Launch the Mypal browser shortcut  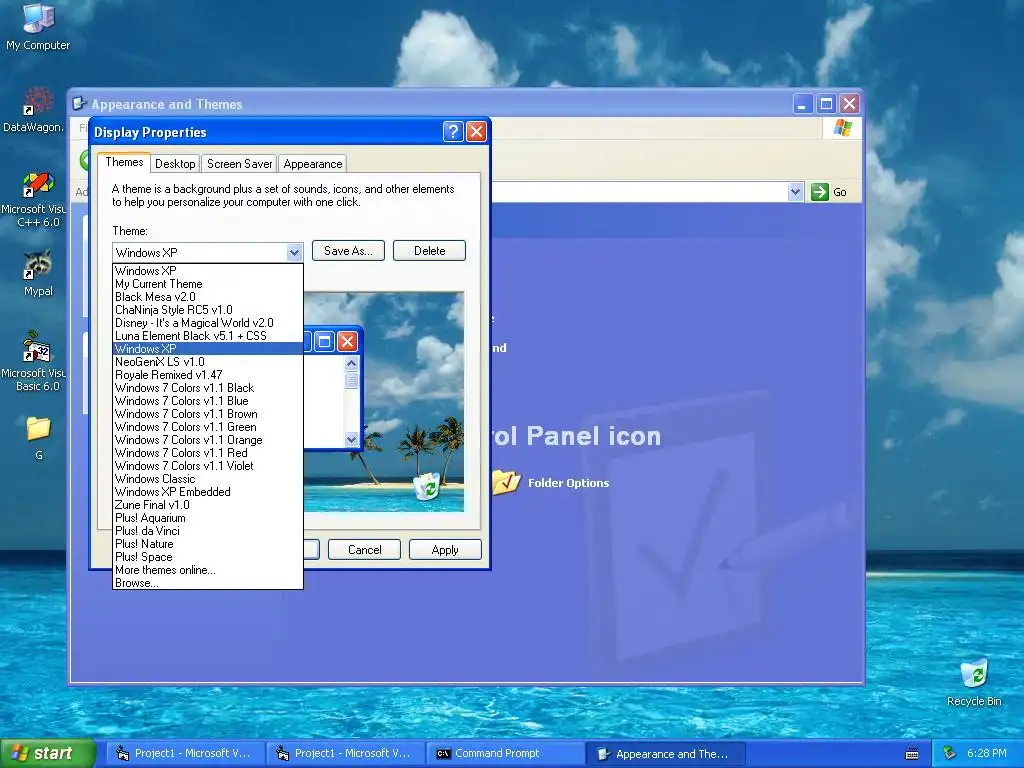point(38,272)
